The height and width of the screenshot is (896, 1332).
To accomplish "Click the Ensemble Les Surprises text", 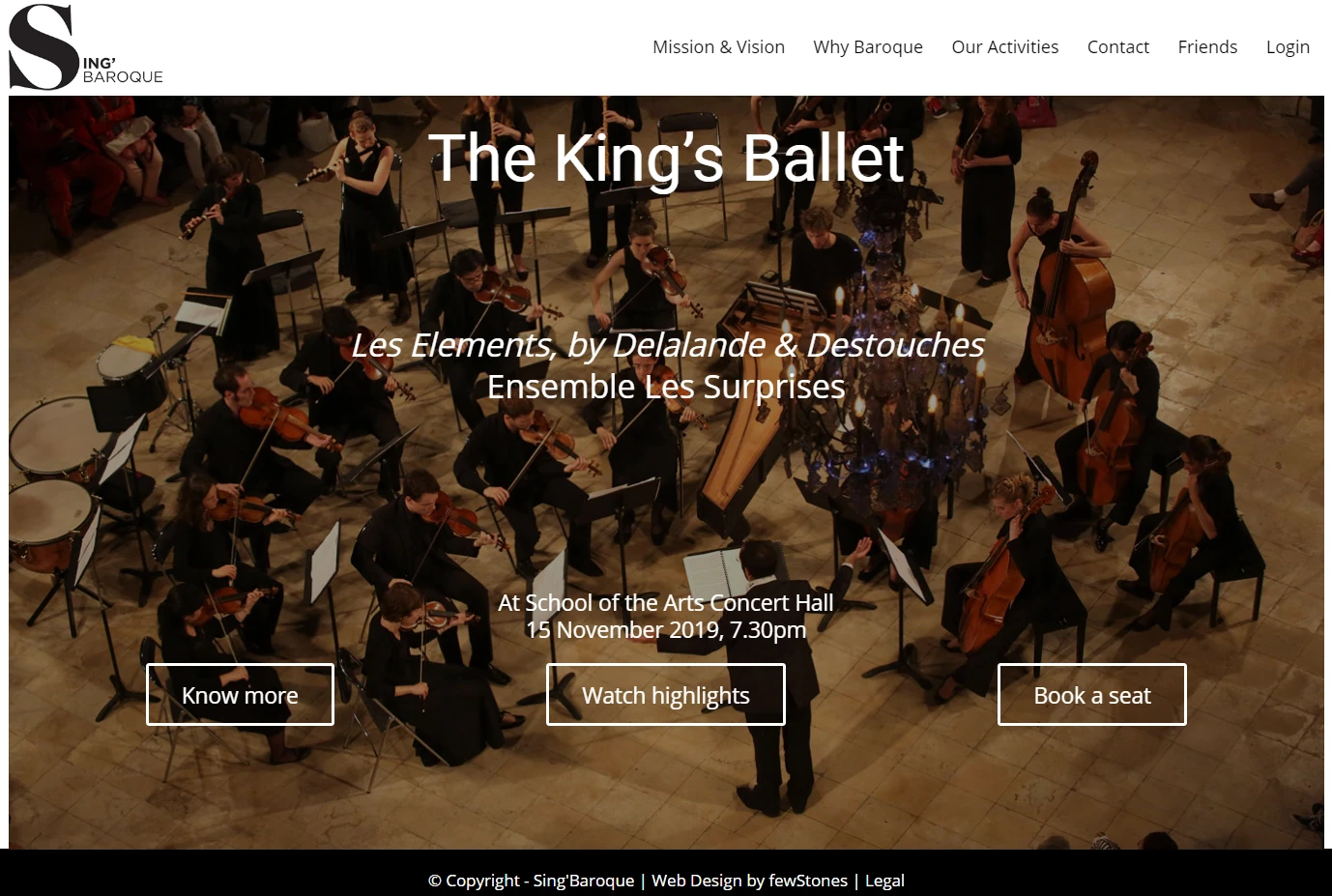I will (666, 387).
